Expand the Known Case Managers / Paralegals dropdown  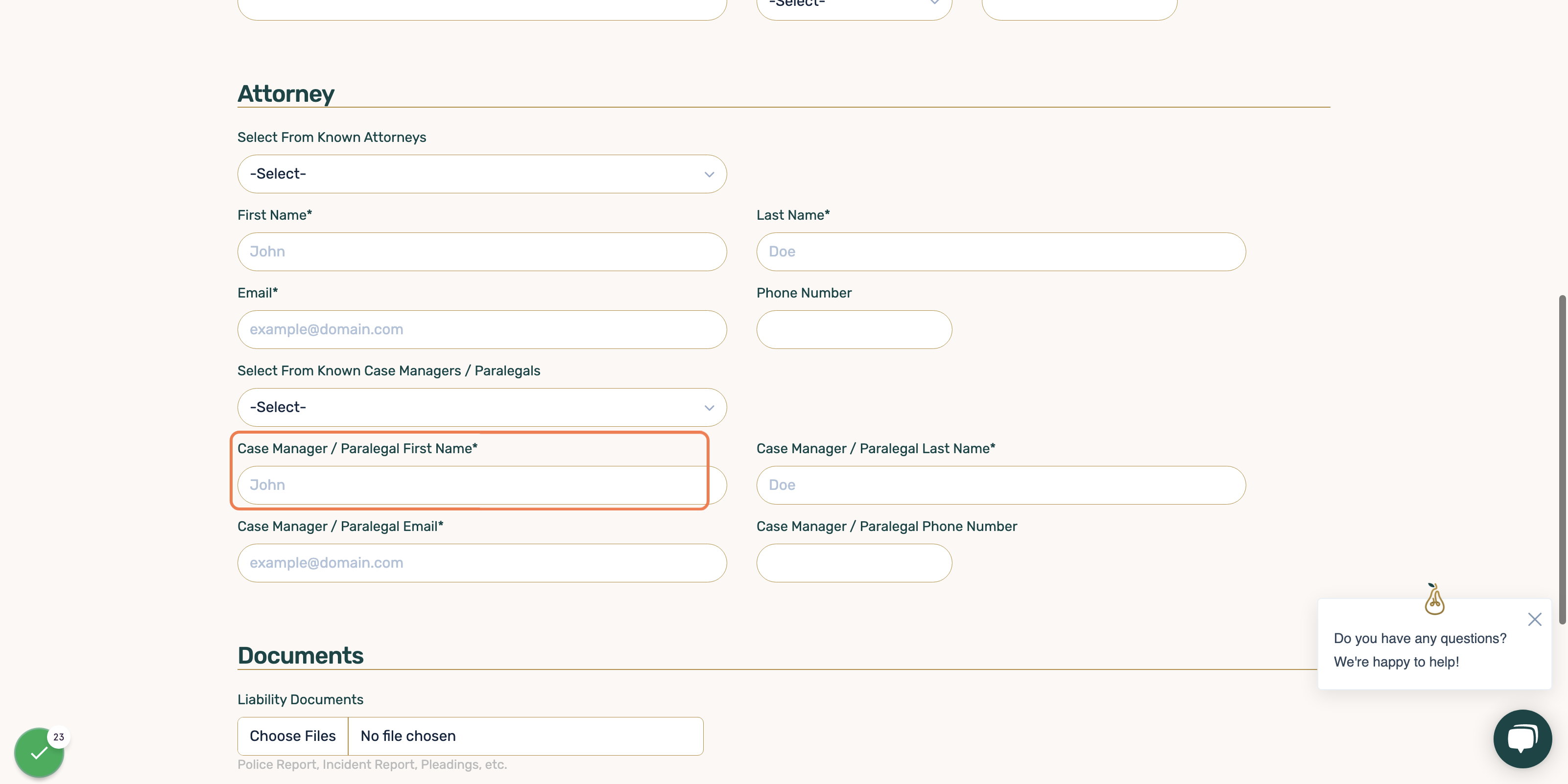click(x=481, y=407)
